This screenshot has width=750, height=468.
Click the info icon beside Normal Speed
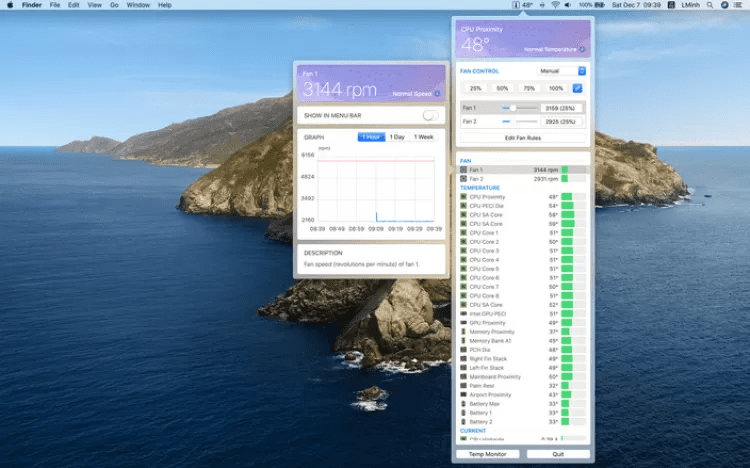tap(437, 94)
